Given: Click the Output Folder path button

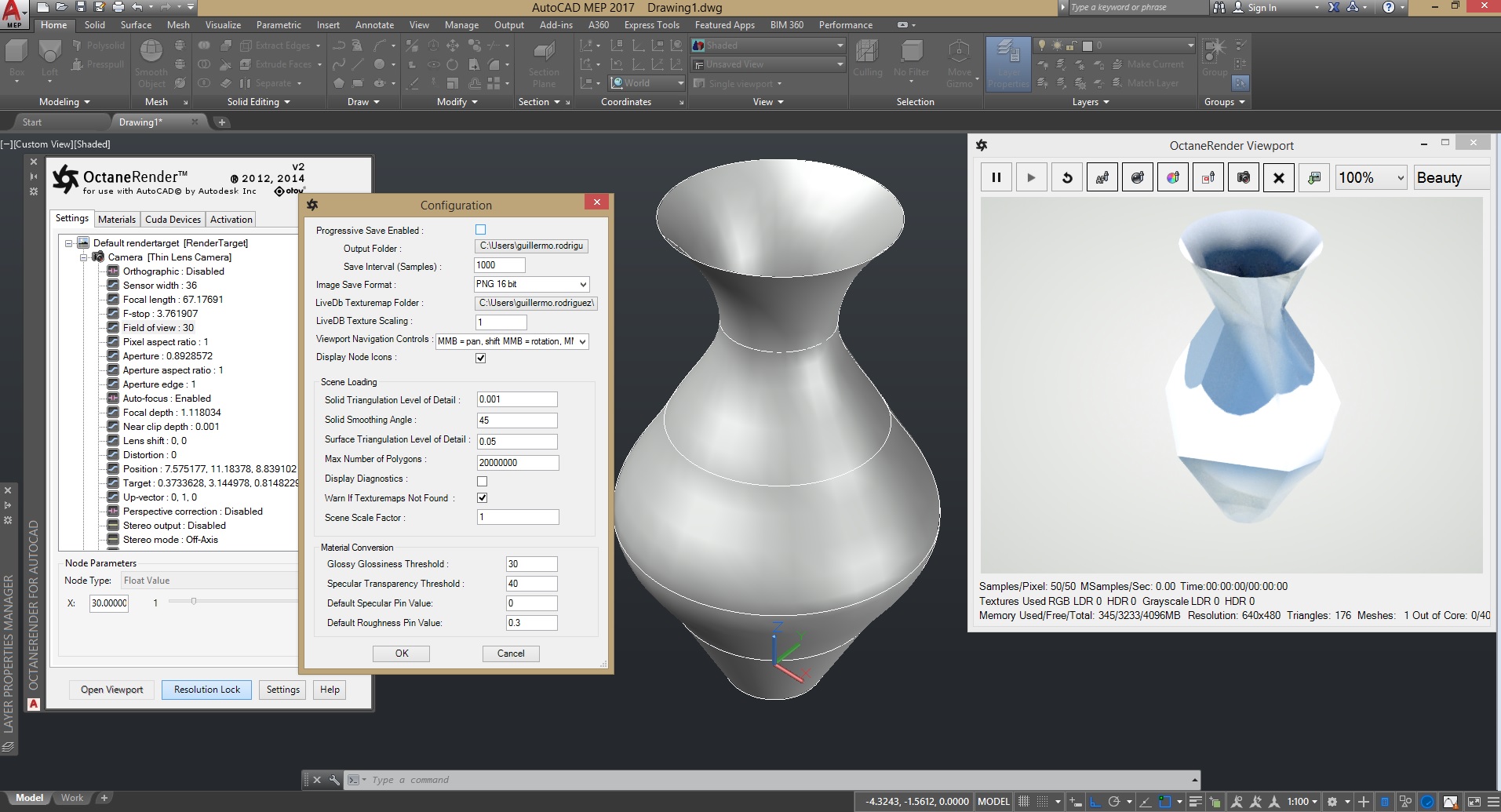Looking at the screenshot, I should [531, 246].
